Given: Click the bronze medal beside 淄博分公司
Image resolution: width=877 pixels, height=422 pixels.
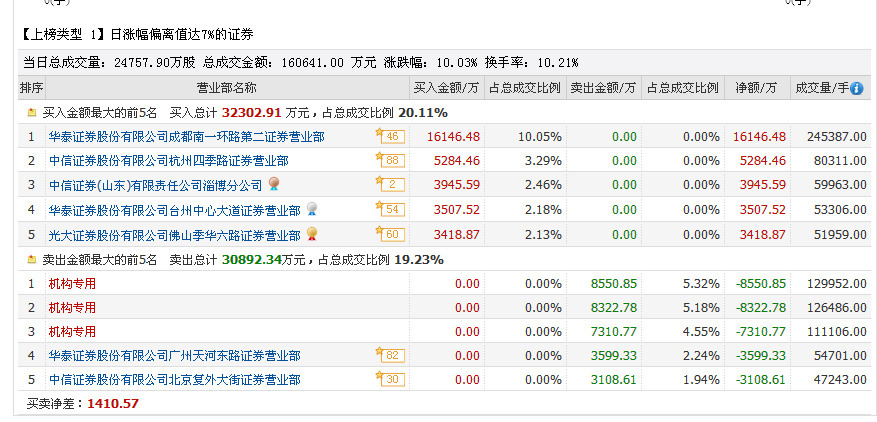Looking at the screenshot, I should [x=274, y=184].
